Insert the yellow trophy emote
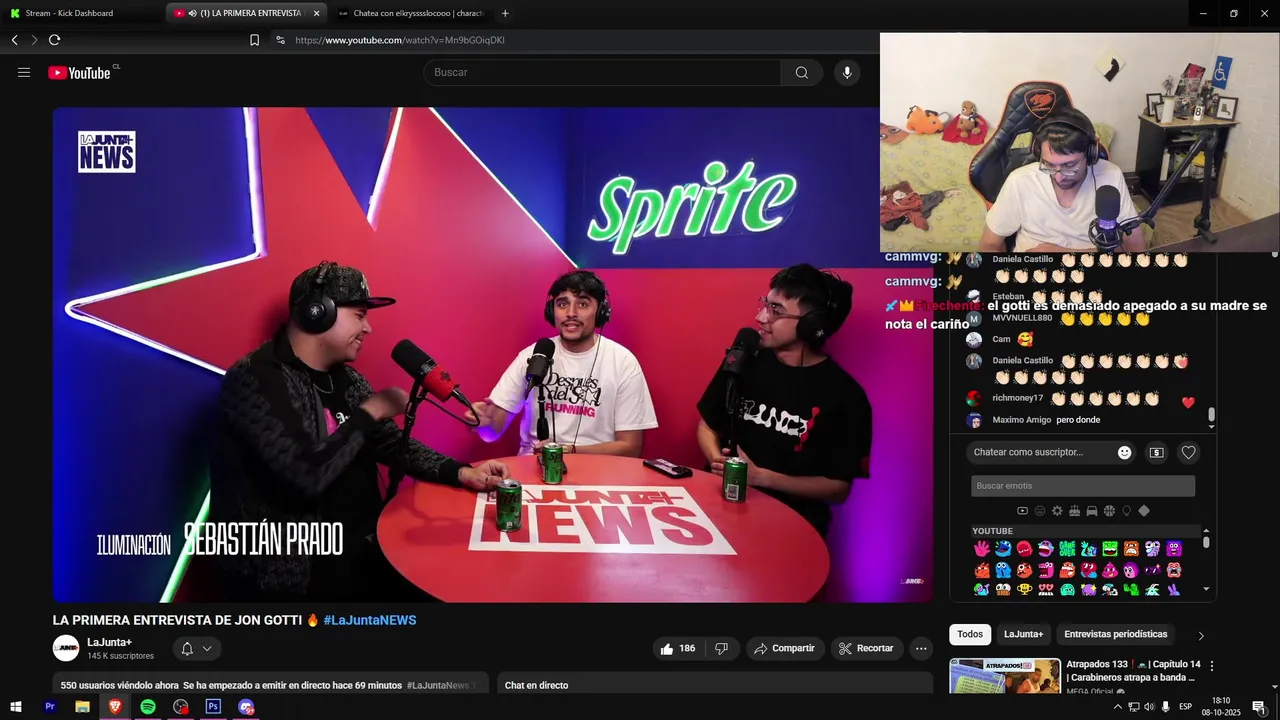1280x720 pixels. [x=1024, y=590]
